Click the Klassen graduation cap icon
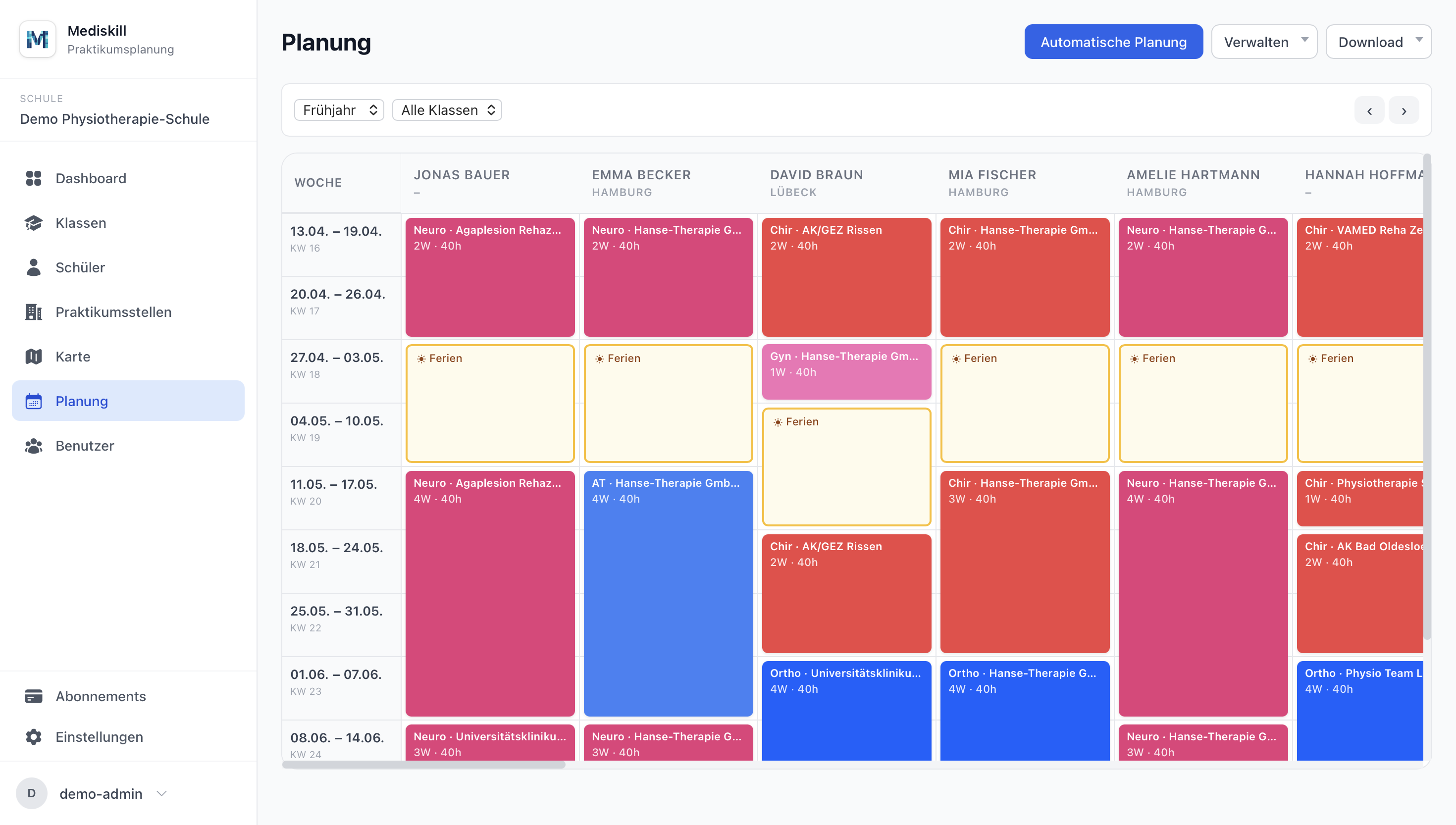The height and width of the screenshot is (825, 1456). click(33, 223)
